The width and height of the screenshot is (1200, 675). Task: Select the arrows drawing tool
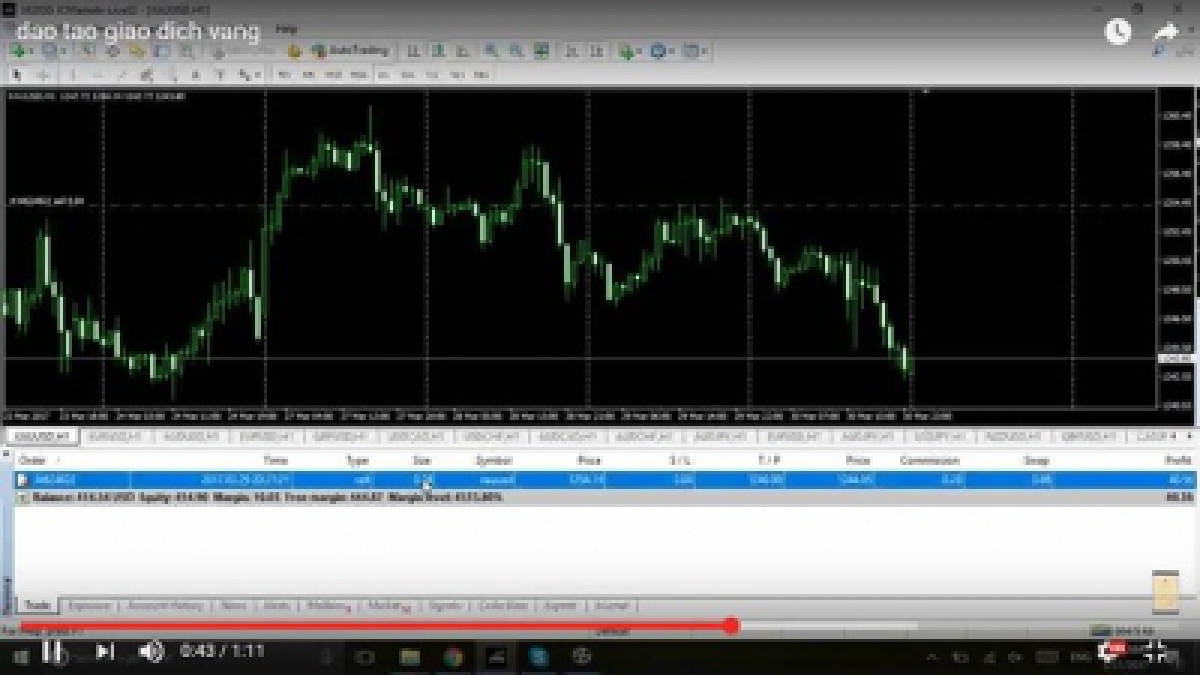(244, 75)
